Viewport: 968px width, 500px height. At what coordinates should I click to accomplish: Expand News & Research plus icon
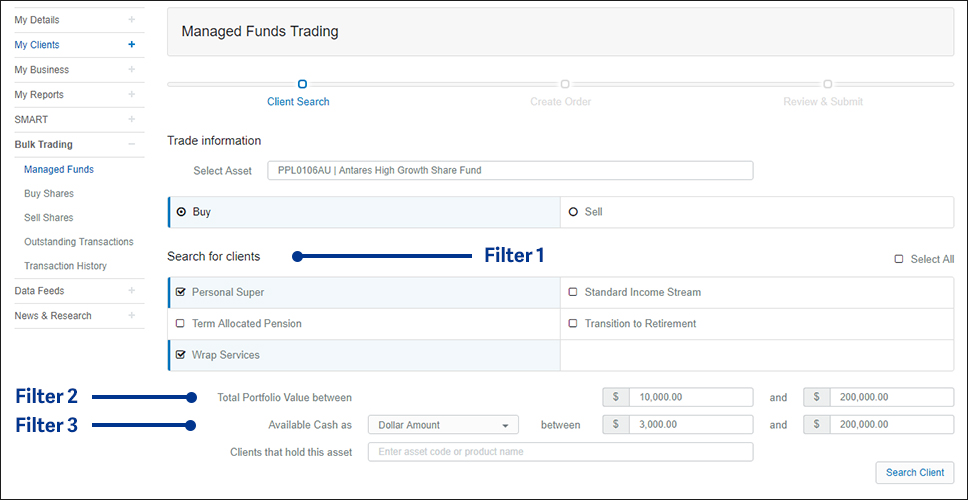pos(131,316)
